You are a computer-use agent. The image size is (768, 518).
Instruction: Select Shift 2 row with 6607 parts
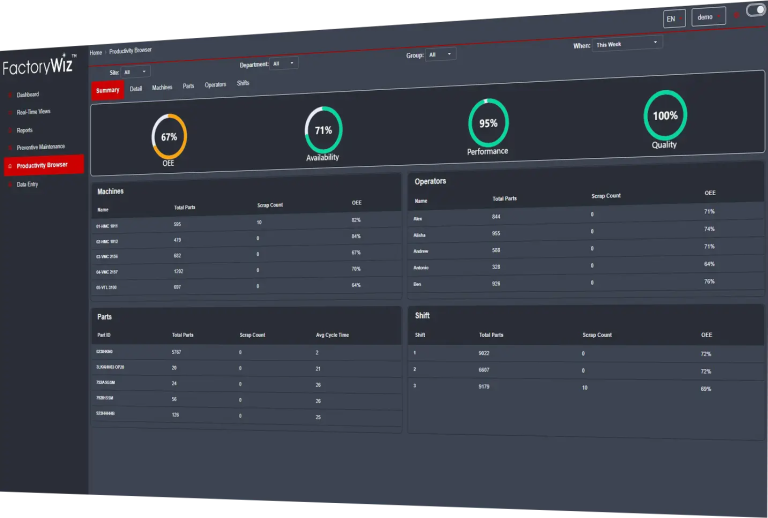pyautogui.click(x=586, y=371)
